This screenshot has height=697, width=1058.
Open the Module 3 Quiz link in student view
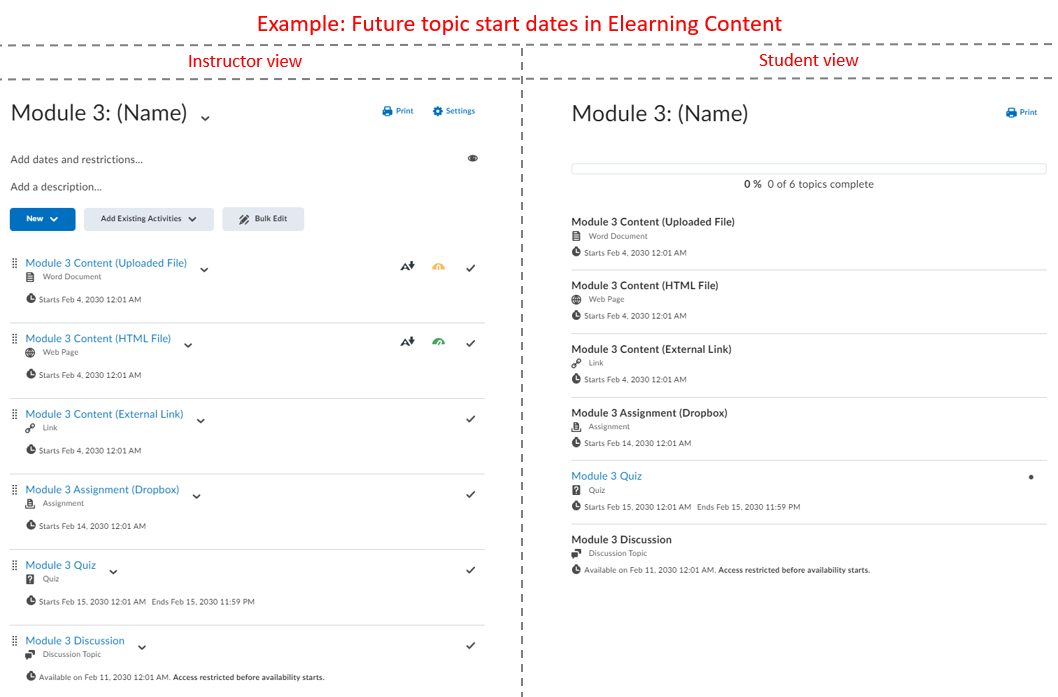coord(606,475)
